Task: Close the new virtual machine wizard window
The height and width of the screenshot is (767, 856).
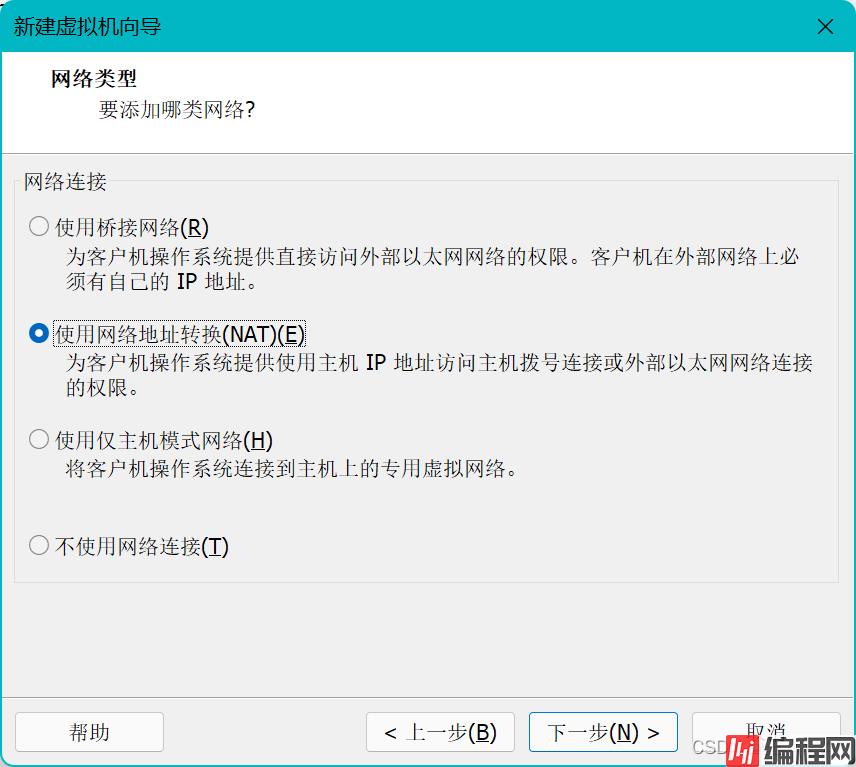Action: [x=825, y=27]
